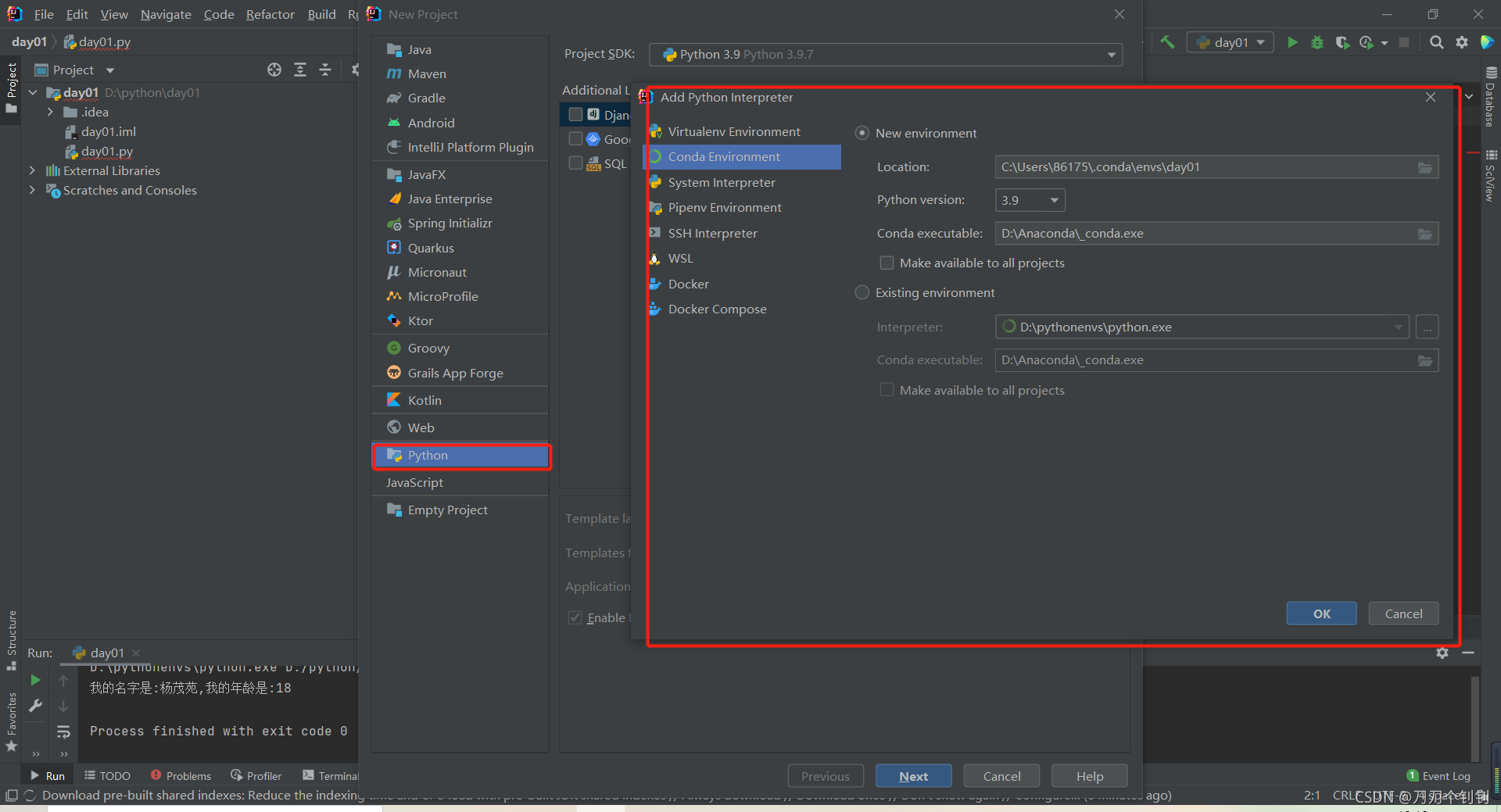Screen dimensions: 1501x812
Task: Click the Build hammer icon
Action: tap(1167, 42)
